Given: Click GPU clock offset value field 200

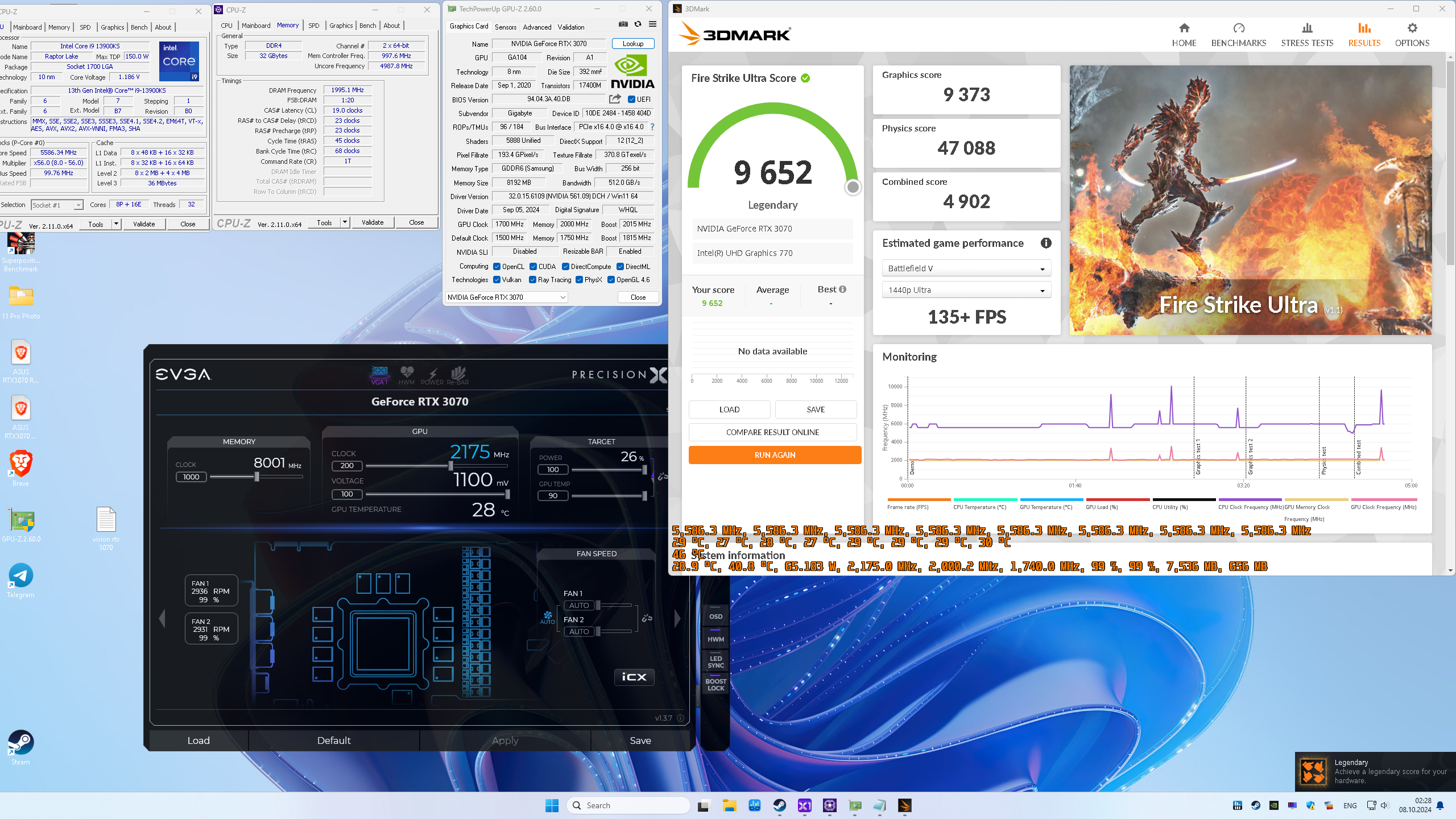Looking at the screenshot, I should [347, 466].
